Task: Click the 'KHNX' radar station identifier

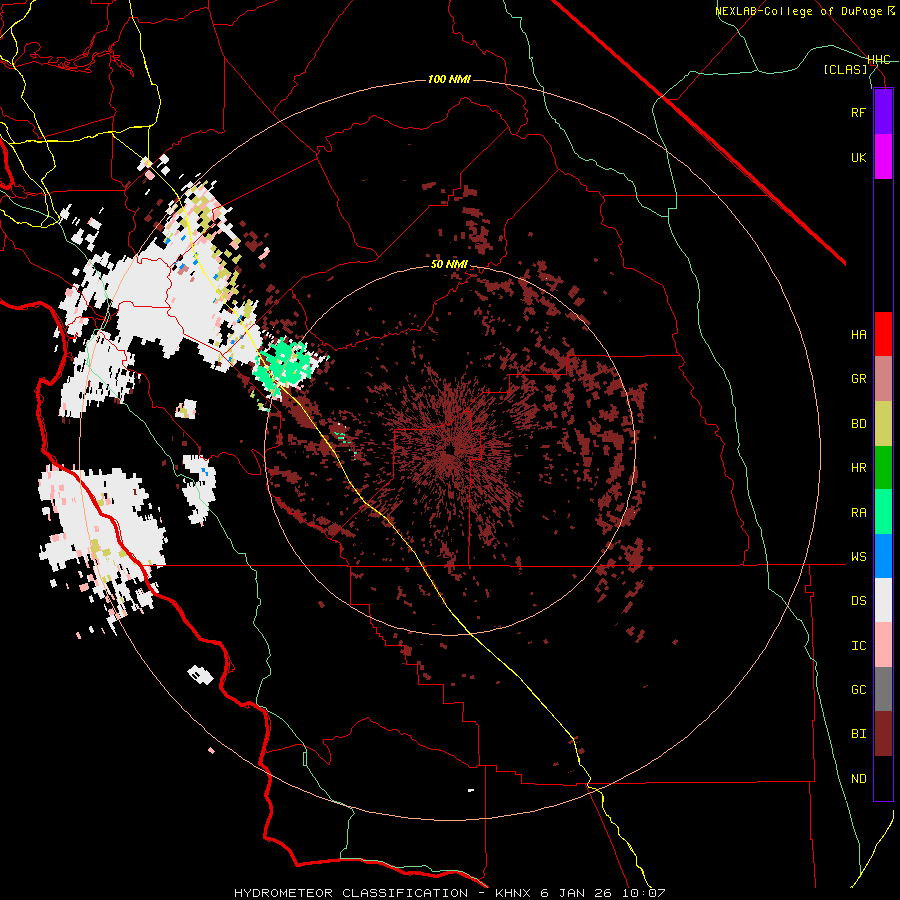Action: pos(514,893)
